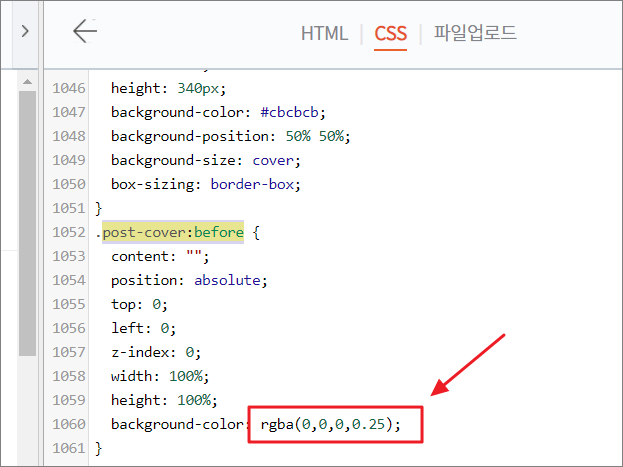Click the width: 100% line
623x467 pixels.
160,376
